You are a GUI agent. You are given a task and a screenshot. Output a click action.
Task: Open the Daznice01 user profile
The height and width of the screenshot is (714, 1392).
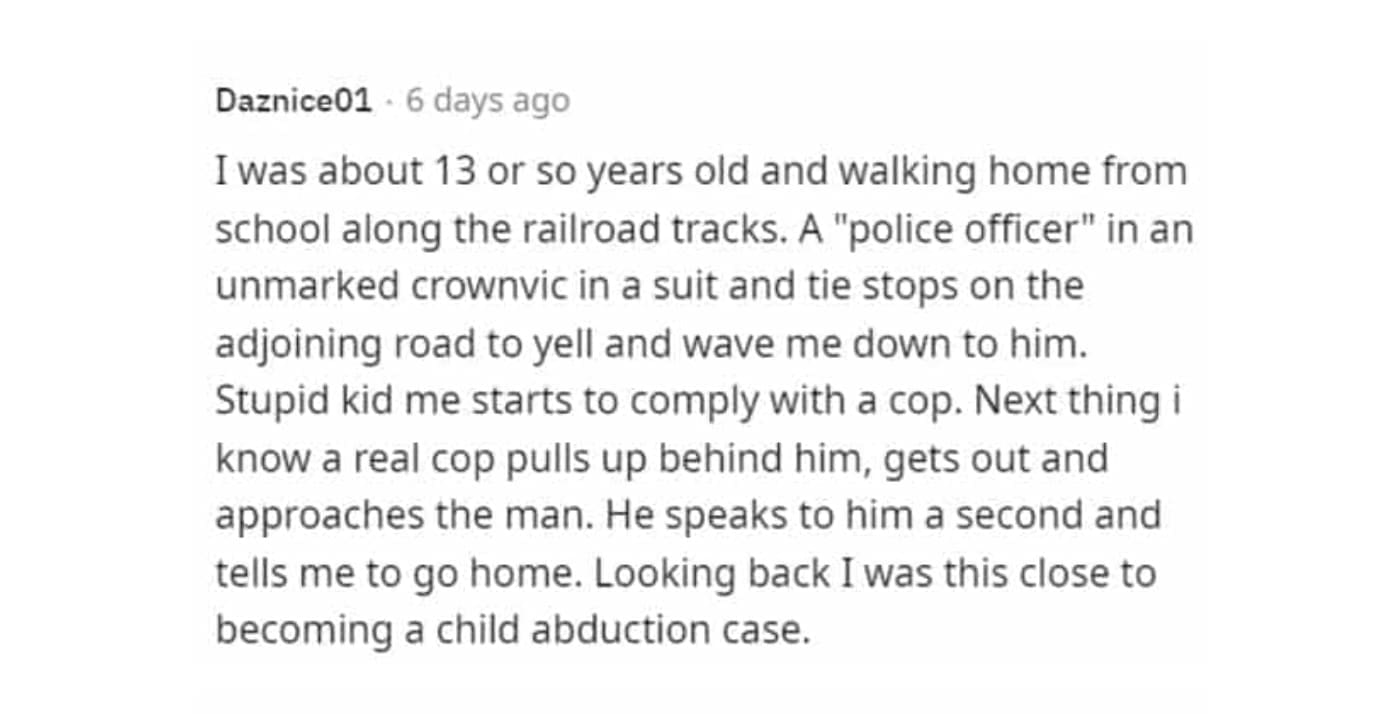pyautogui.click(x=293, y=101)
